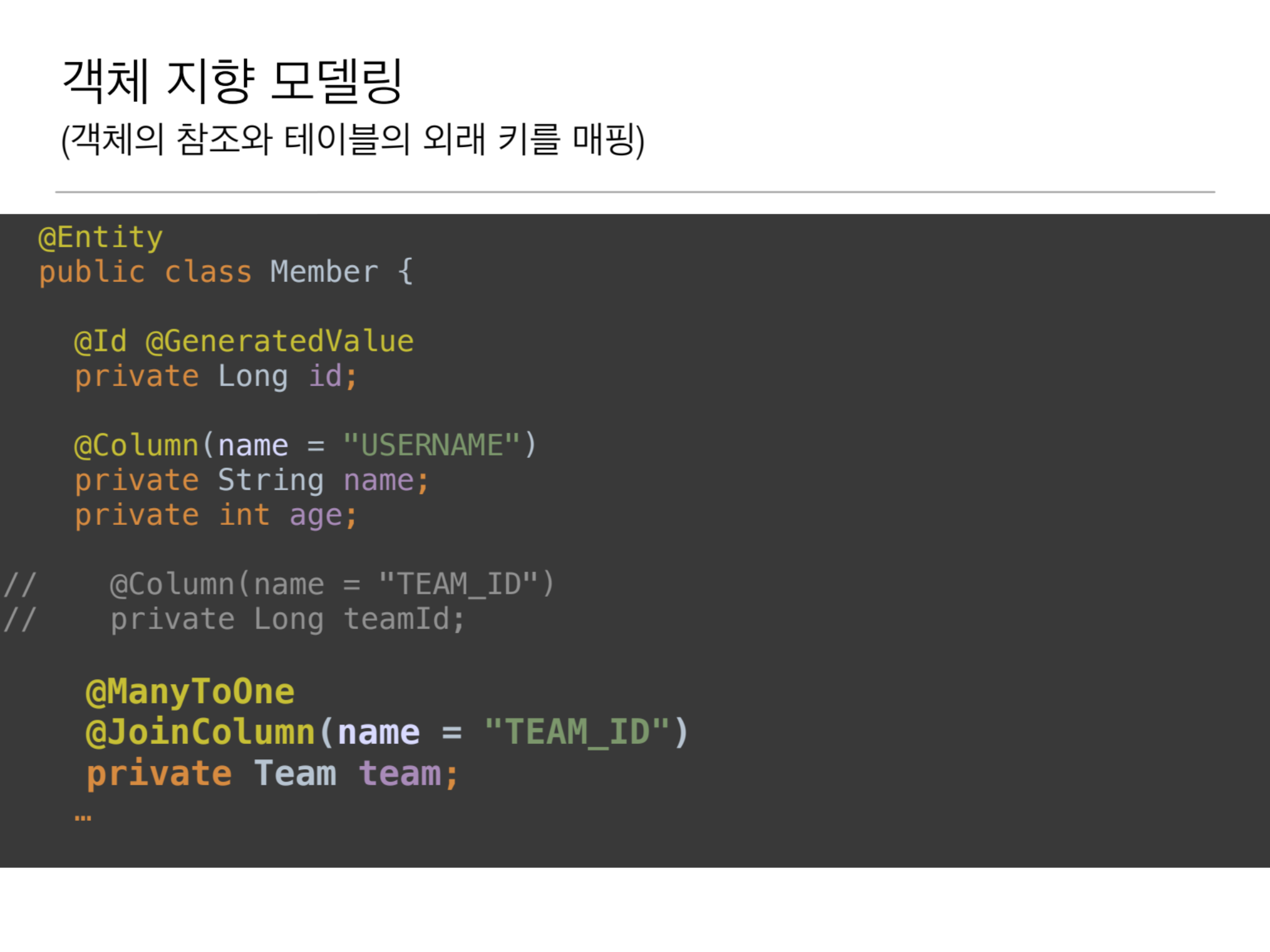Click the @ManyToOne annotation
This screenshot has width=1270, height=952.
coord(190,692)
